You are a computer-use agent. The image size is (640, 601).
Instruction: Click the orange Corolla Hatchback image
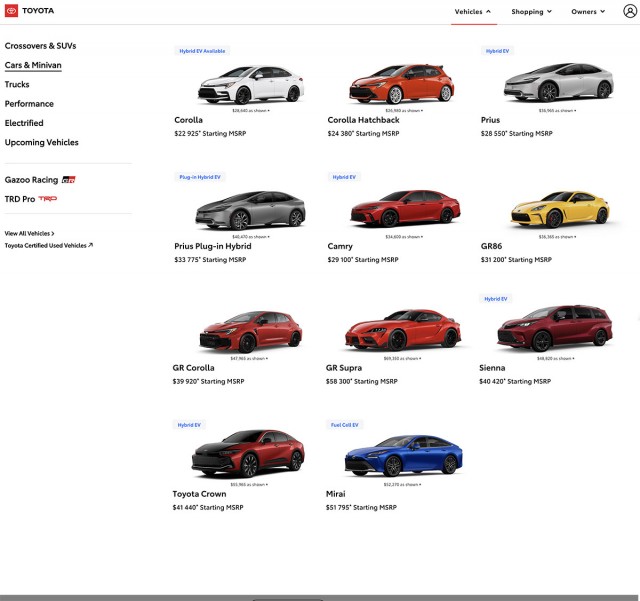tap(402, 84)
